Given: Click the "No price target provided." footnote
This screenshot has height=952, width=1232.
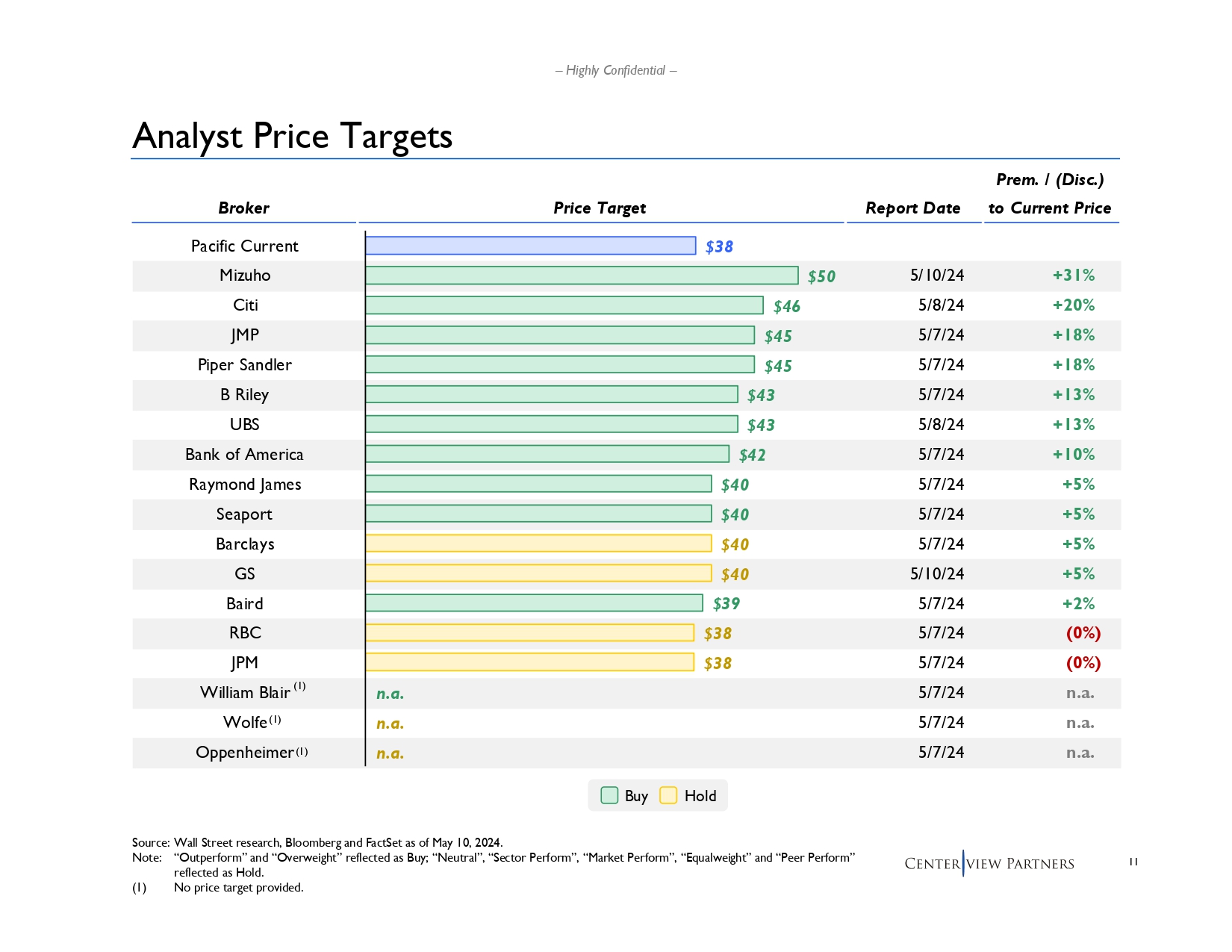Looking at the screenshot, I should (x=239, y=887).
